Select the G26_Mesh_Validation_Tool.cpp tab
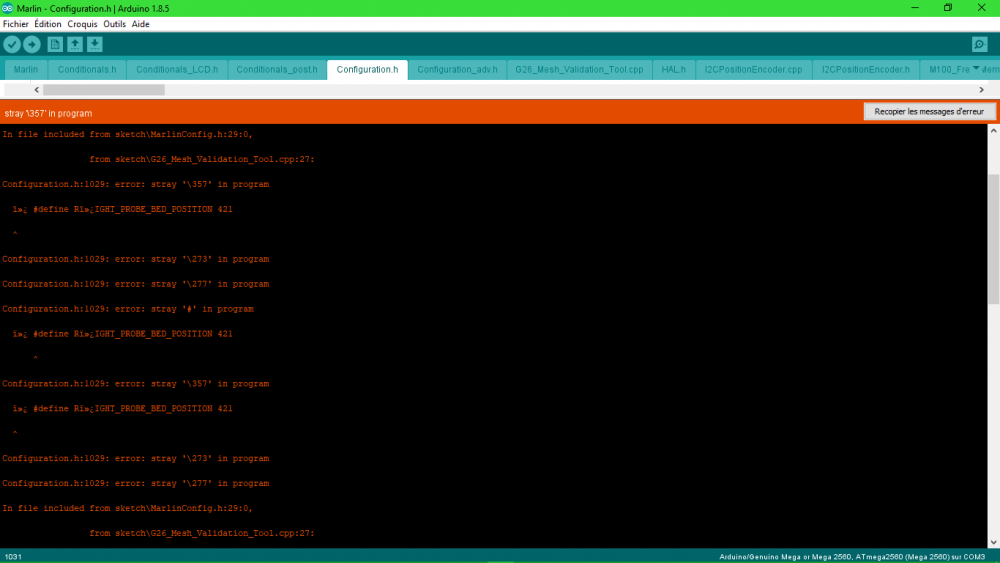 pyautogui.click(x=579, y=69)
